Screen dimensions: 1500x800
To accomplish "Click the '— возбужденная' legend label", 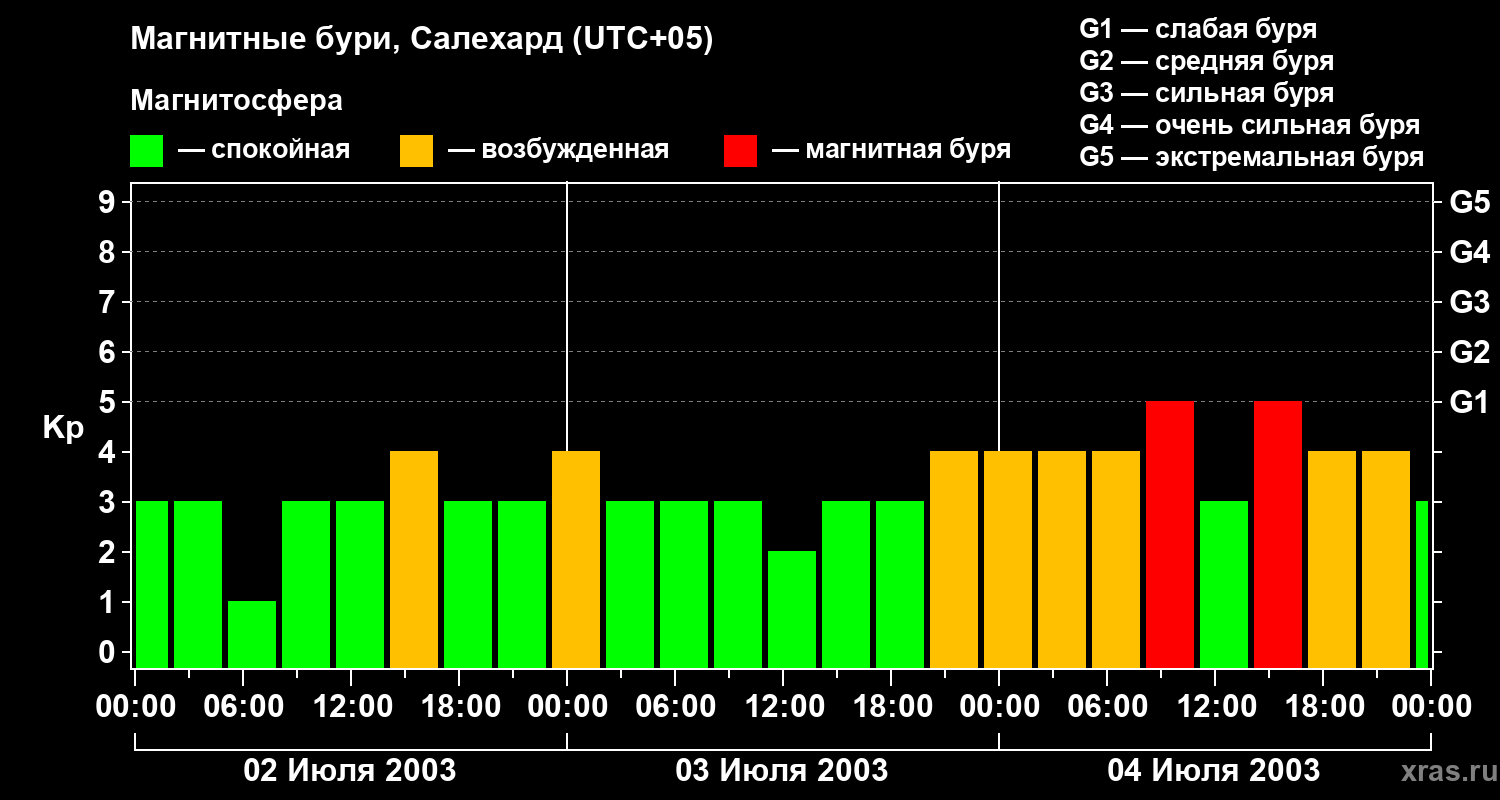I will [x=558, y=150].
